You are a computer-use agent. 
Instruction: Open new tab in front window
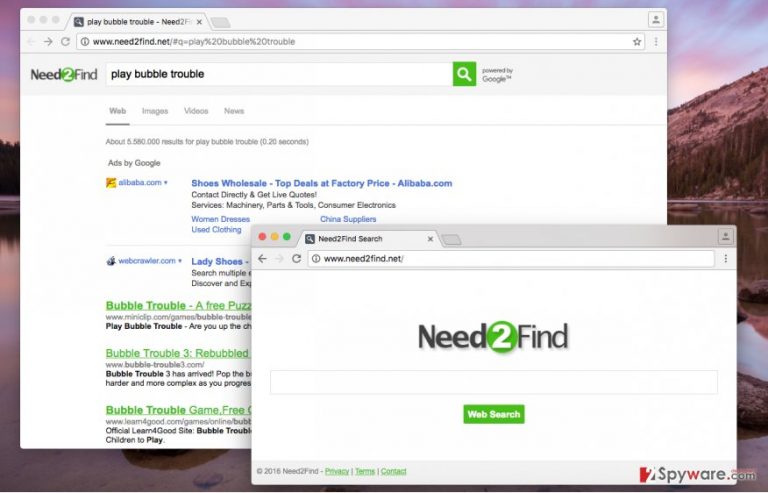[451, 239]
